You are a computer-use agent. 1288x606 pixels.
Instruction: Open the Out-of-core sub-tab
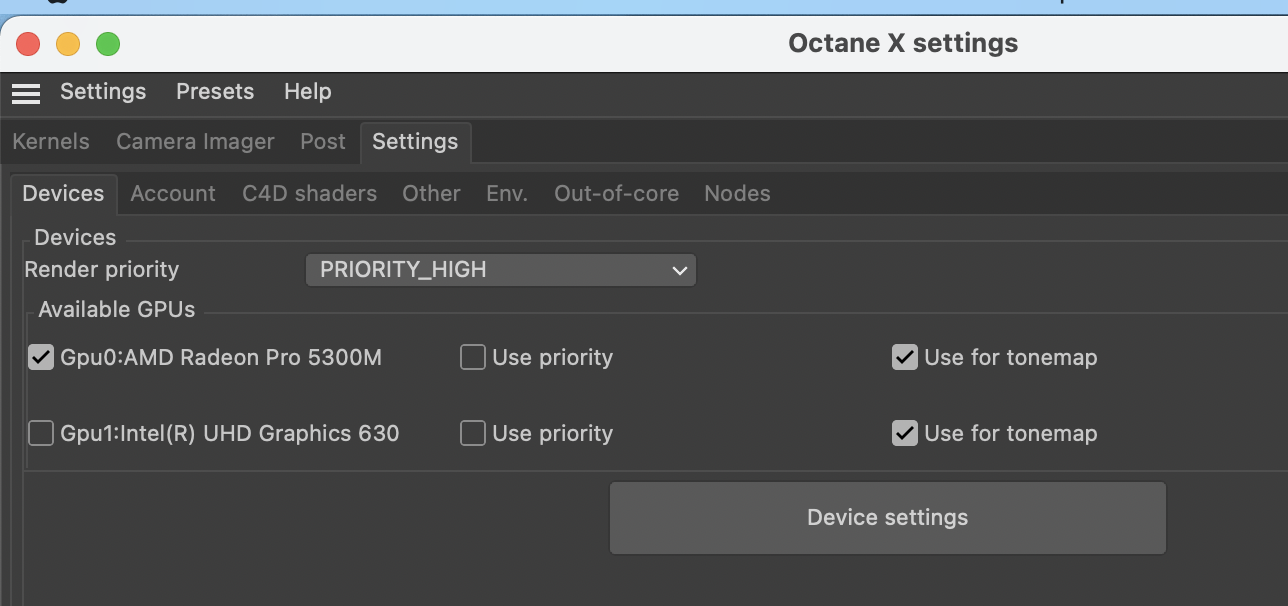[x=616, y=194]
